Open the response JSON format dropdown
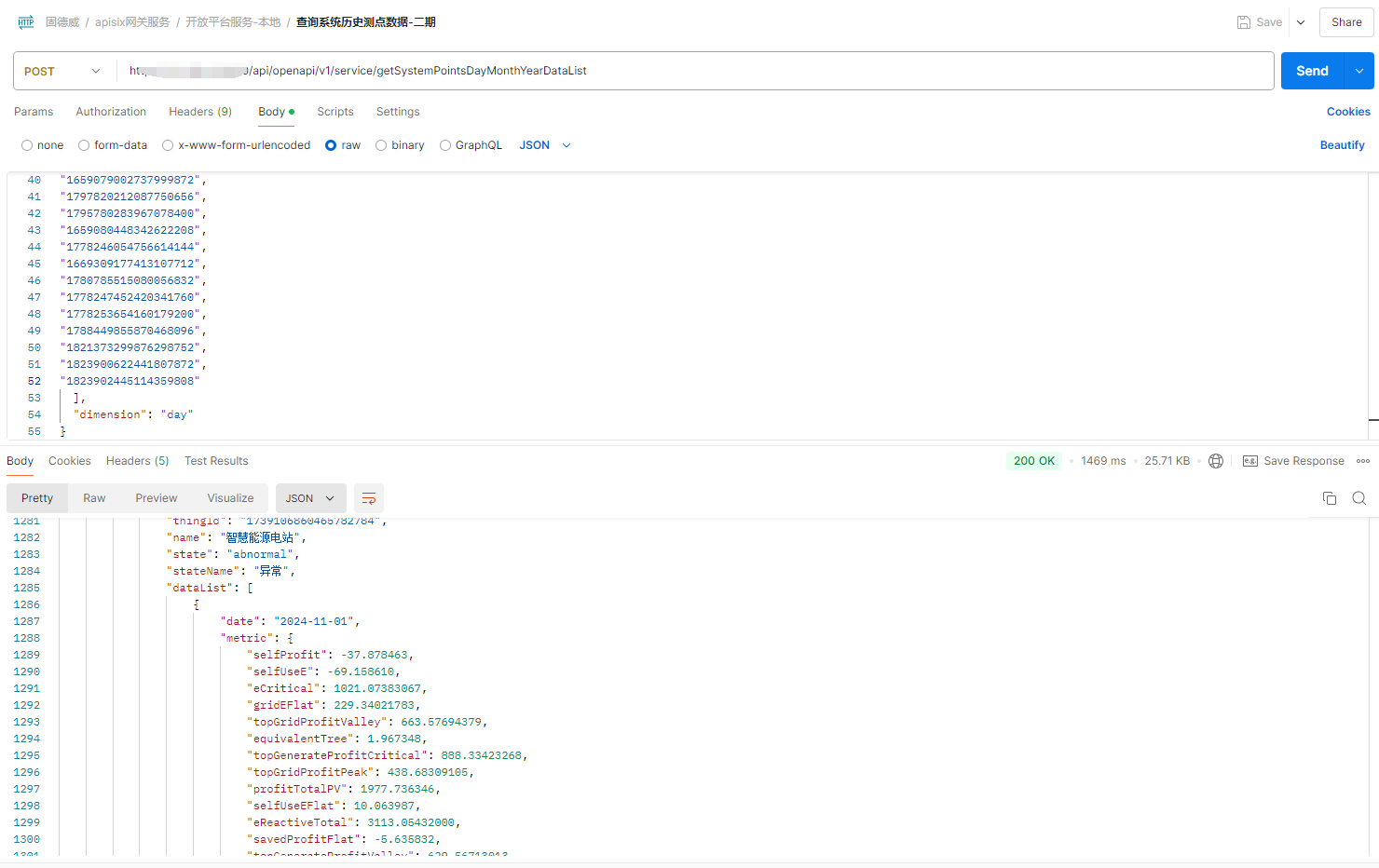 pyautogui.click(x=310, y=498)
